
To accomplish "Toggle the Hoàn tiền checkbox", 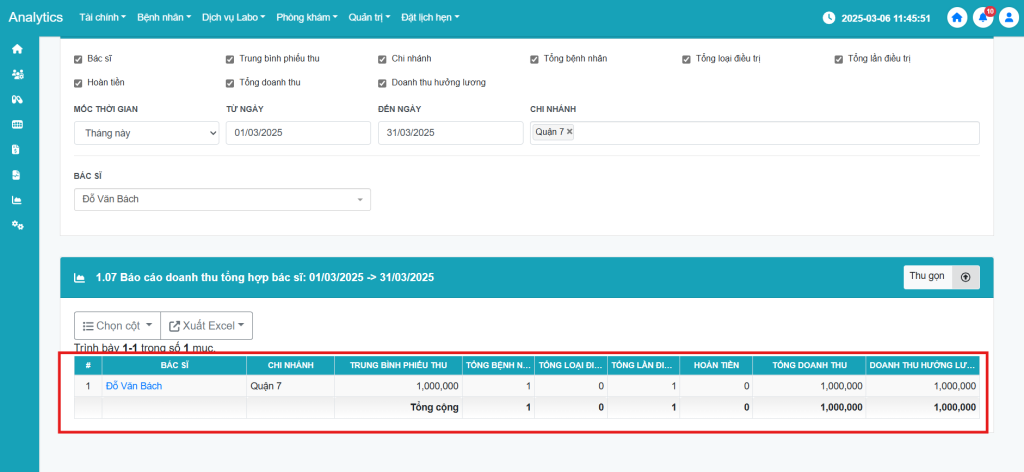I will pos(78,82).
